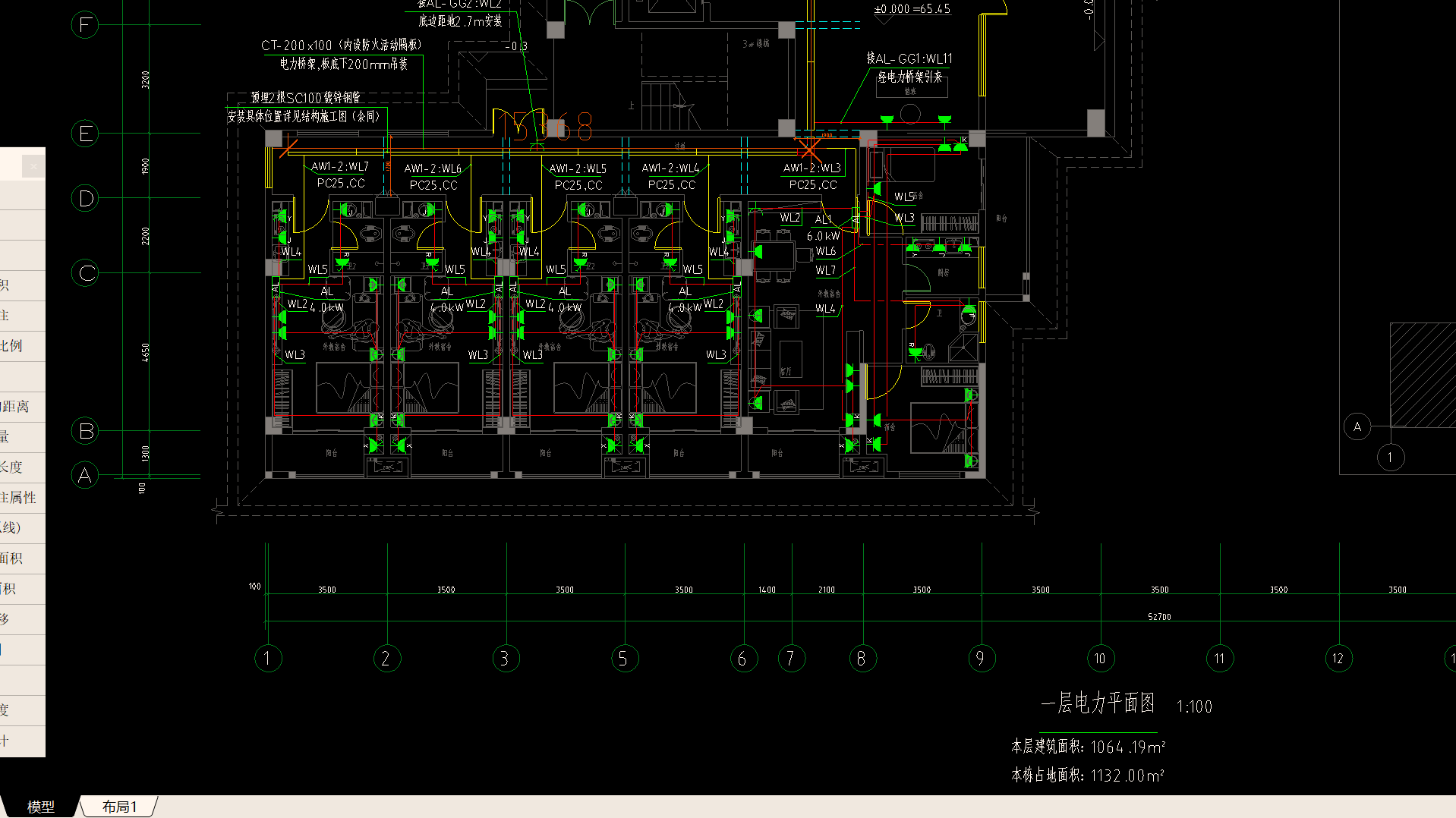The height and width of the screenshot is (818, 1456).
Task: Select 本栋占地面积 1132.00m² text
Action: [x=1088, y=776]
